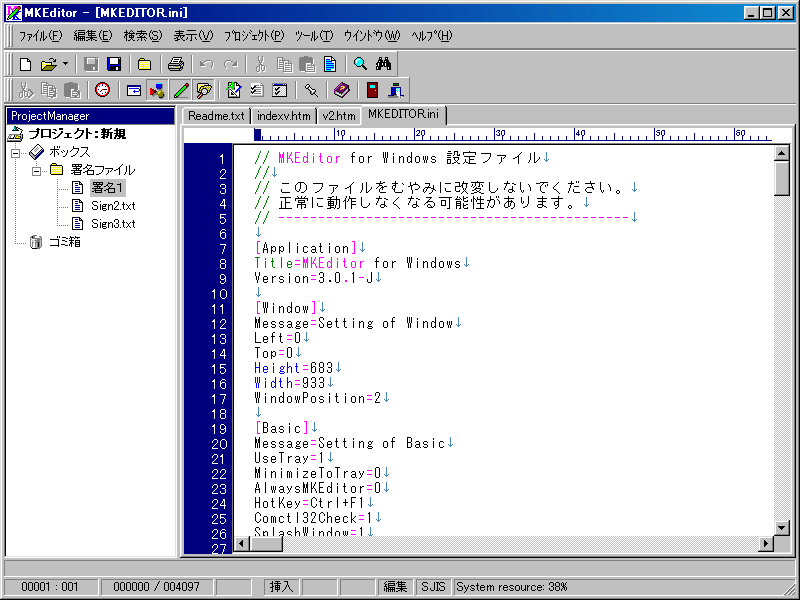Select the 署名ファイル folder in the tree
Viewport: 800px width, 600px height.
103,170
